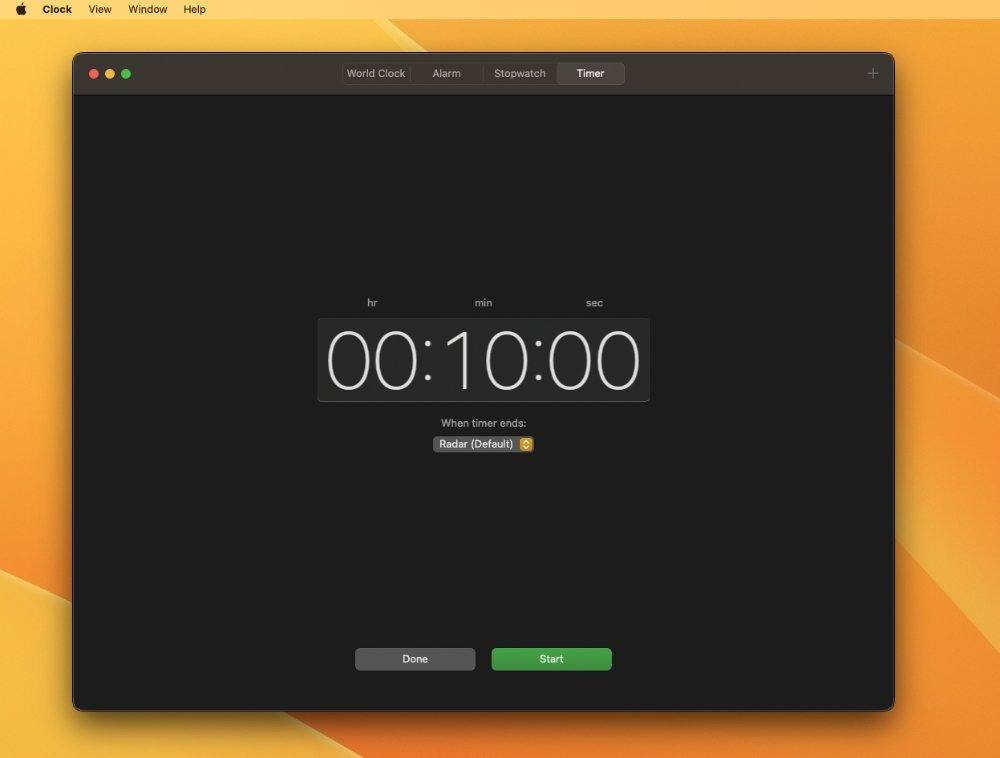Open the Help menu
The width and height of the screenshot is (1000, 758).
pos(194,9)
